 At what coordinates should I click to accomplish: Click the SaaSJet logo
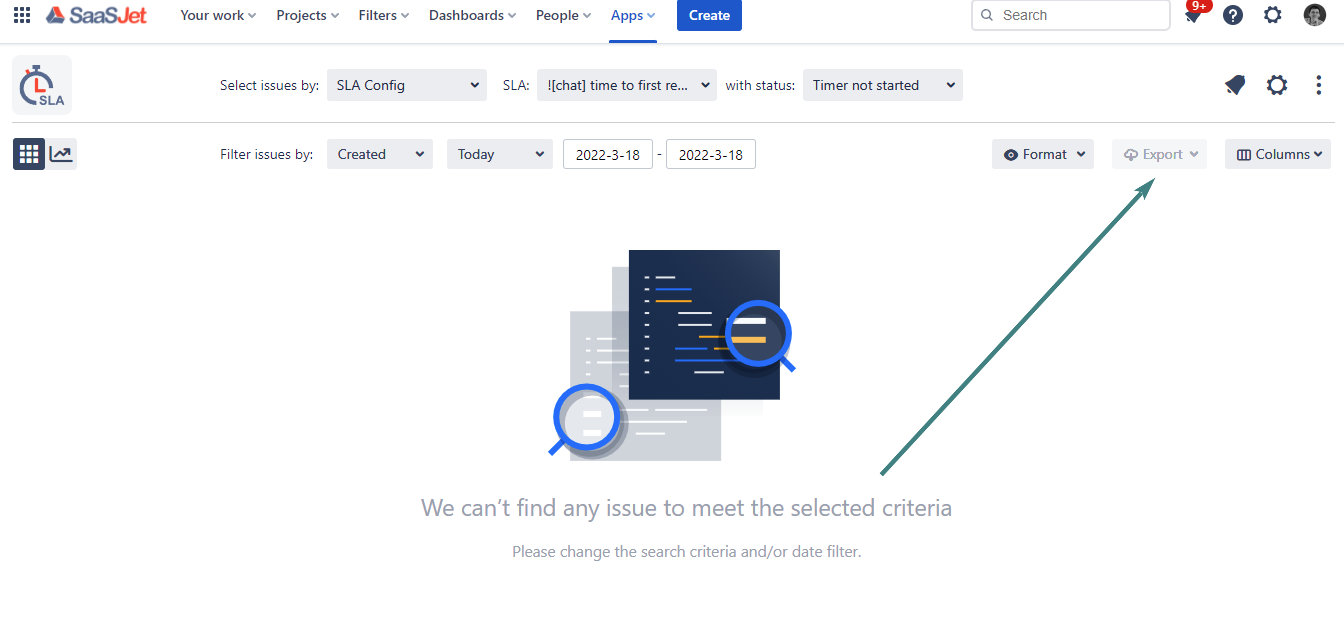coord(97,15)
